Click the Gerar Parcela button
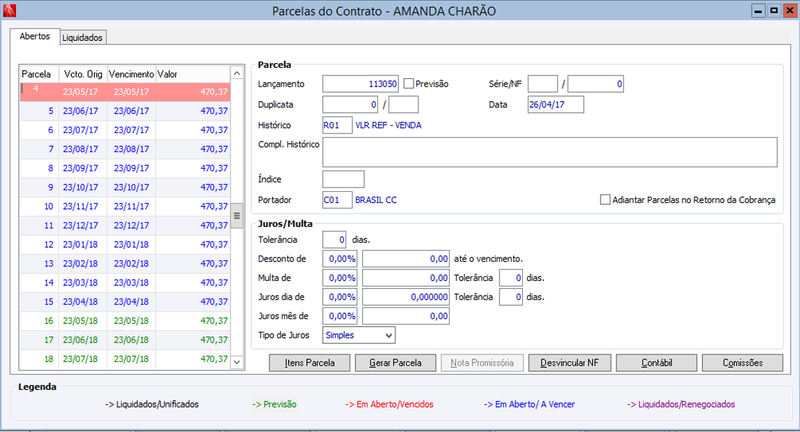The image size is (800, 432). click(x=395, y=363)
